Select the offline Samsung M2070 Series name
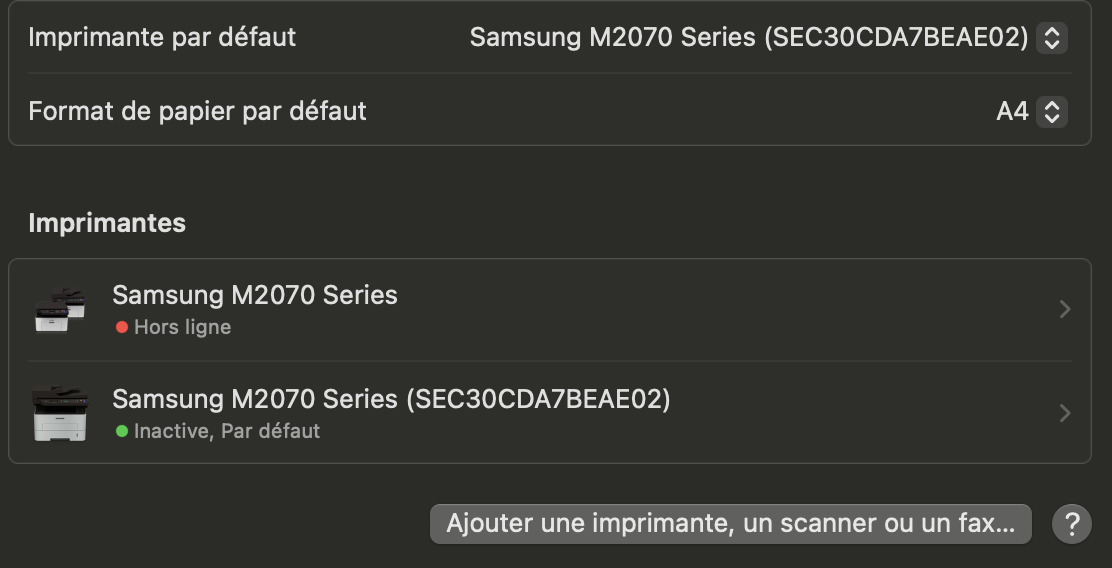 click(254, 295)
